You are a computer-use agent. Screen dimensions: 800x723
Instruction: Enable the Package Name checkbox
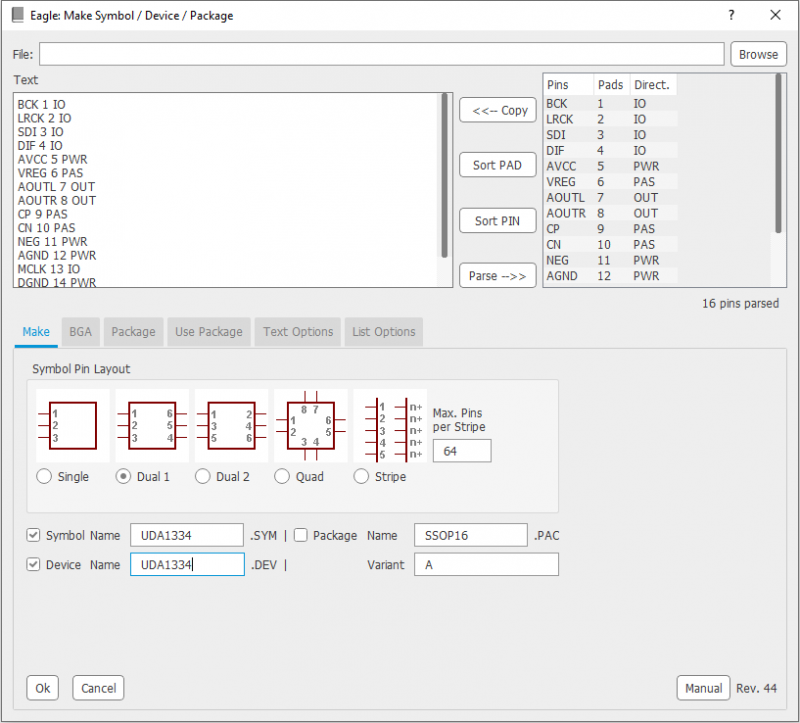tap(301, 535)
